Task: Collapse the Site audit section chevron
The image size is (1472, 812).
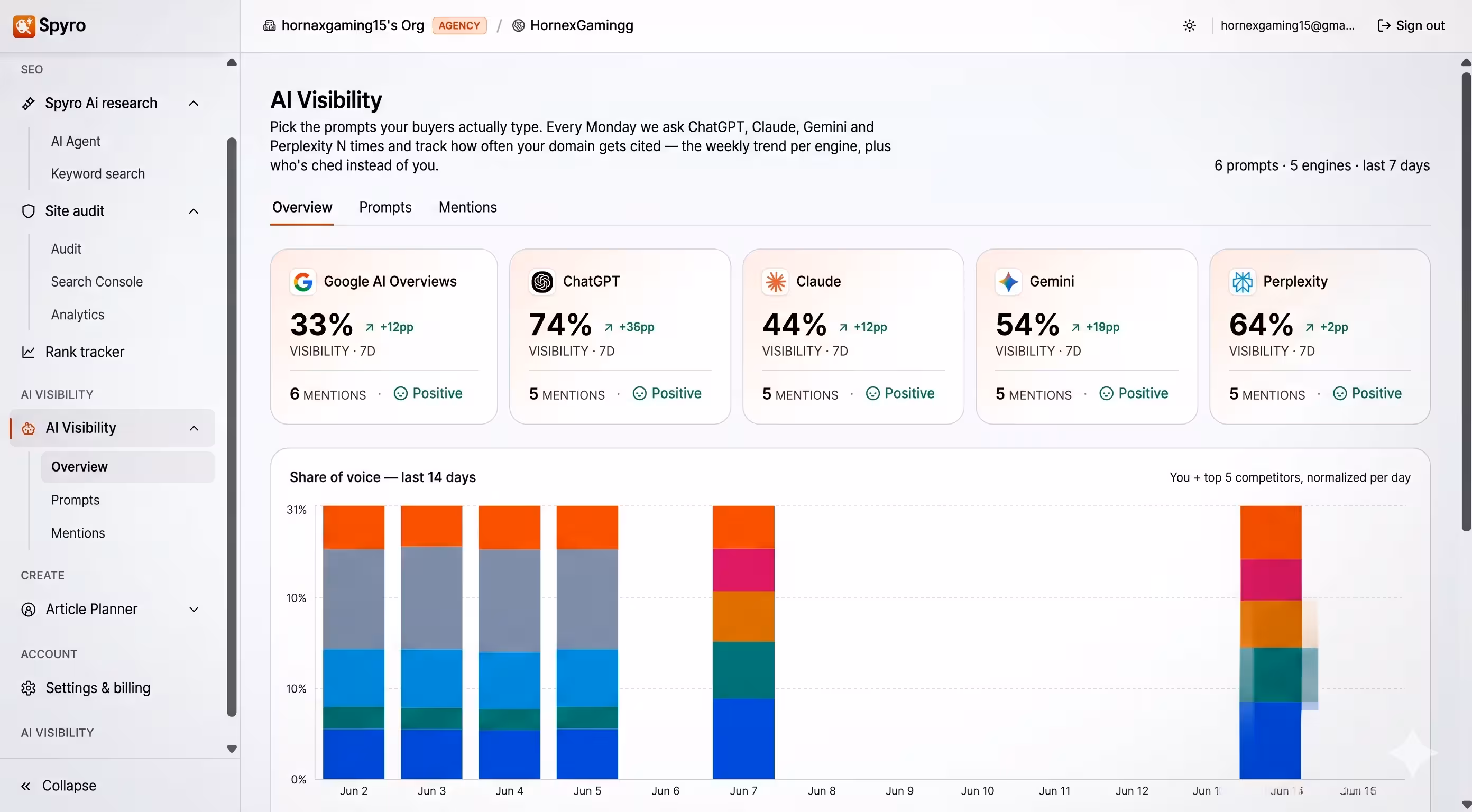Action: (194, 211)
